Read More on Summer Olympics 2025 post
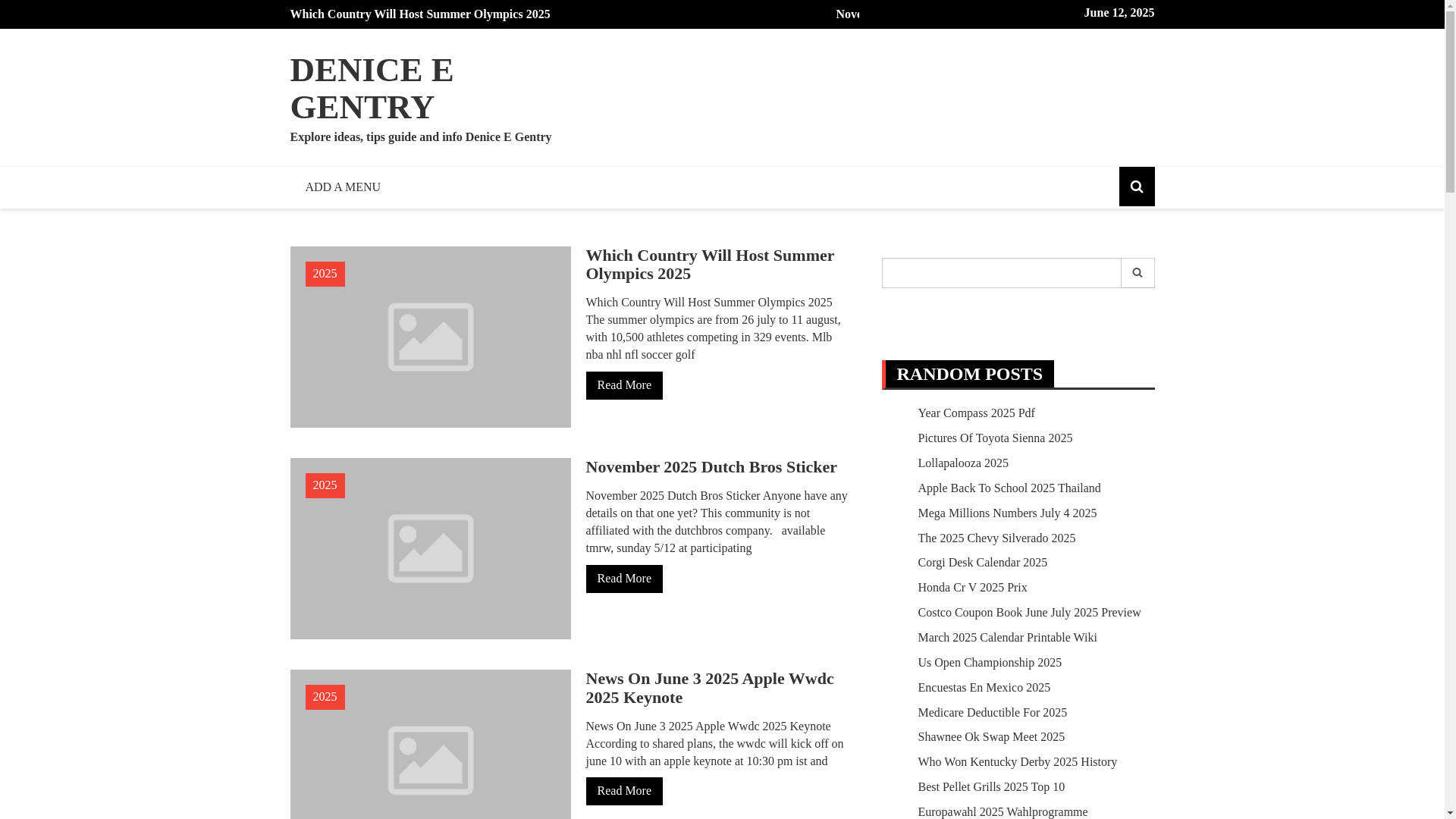 pos(624,385)
